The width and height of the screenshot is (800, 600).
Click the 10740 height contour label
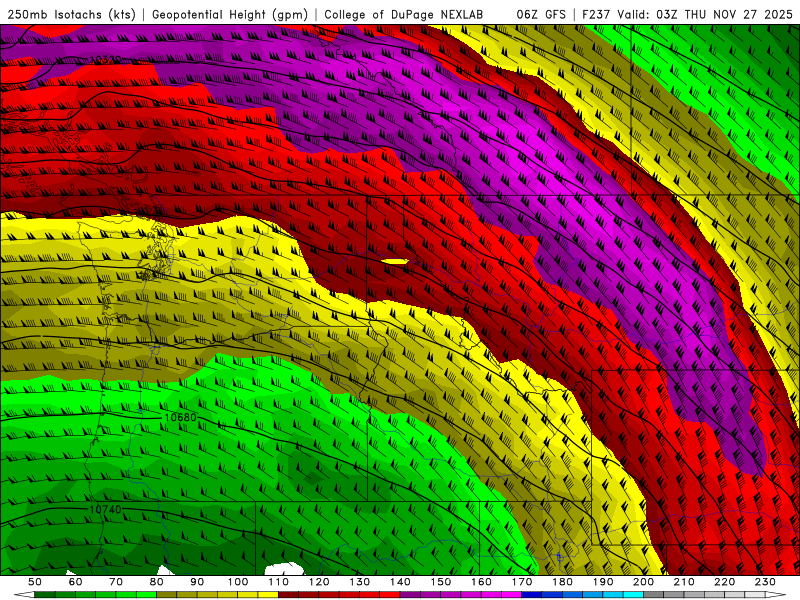106,509
